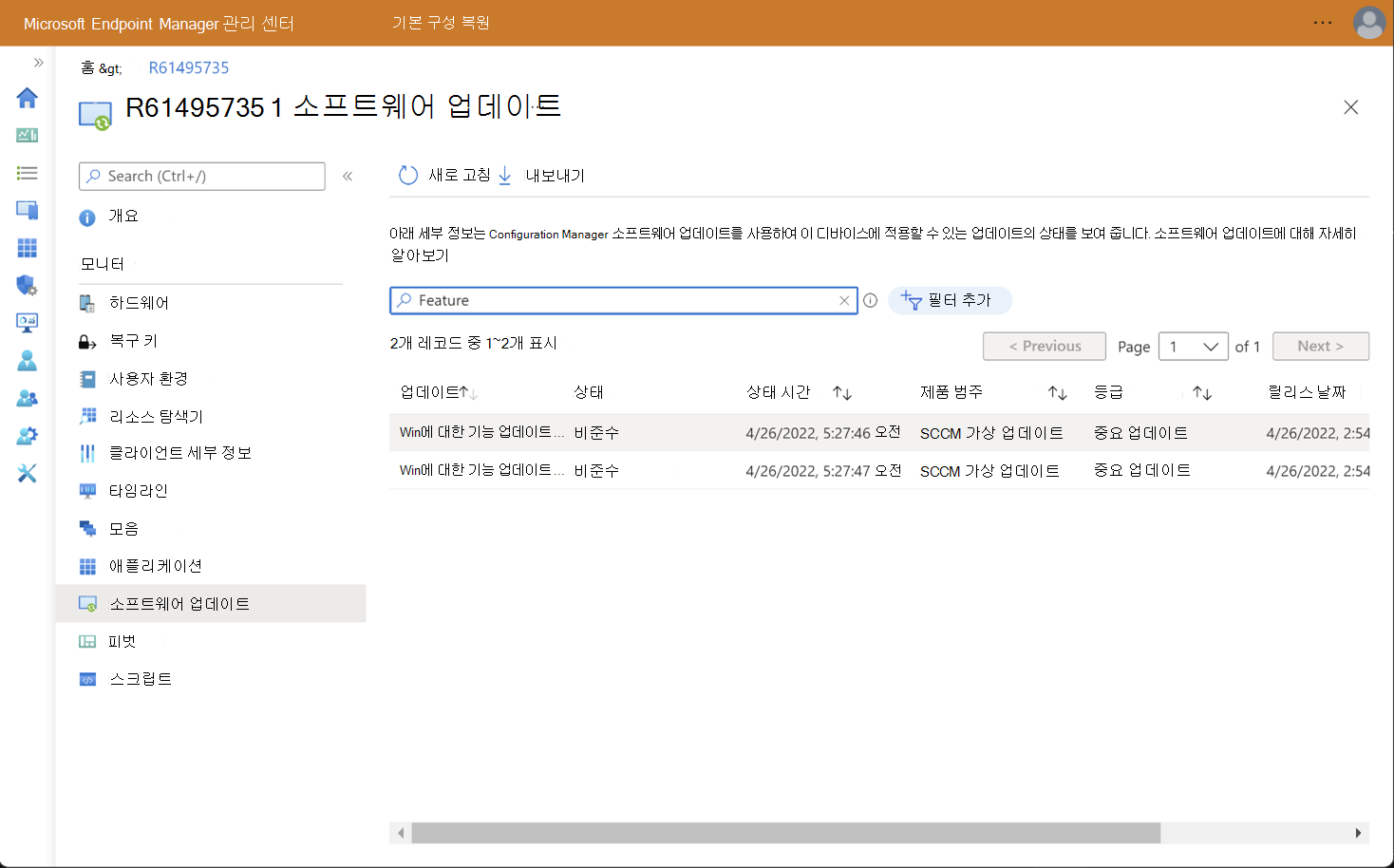Image resolution: width=1394 pixels, height=868 pixels.
Task: Open the Page number dropdown
Action: (x=1194, y=347)
